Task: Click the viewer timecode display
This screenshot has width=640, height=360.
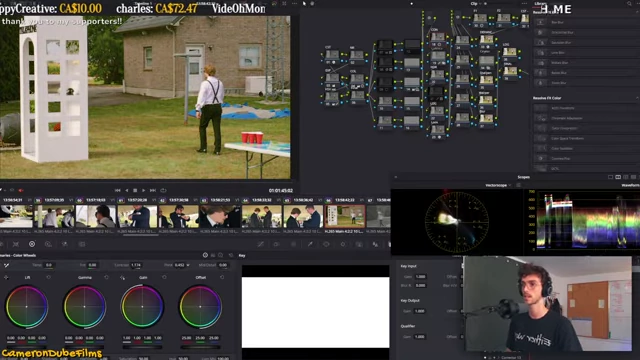Action: coord(280,191)
